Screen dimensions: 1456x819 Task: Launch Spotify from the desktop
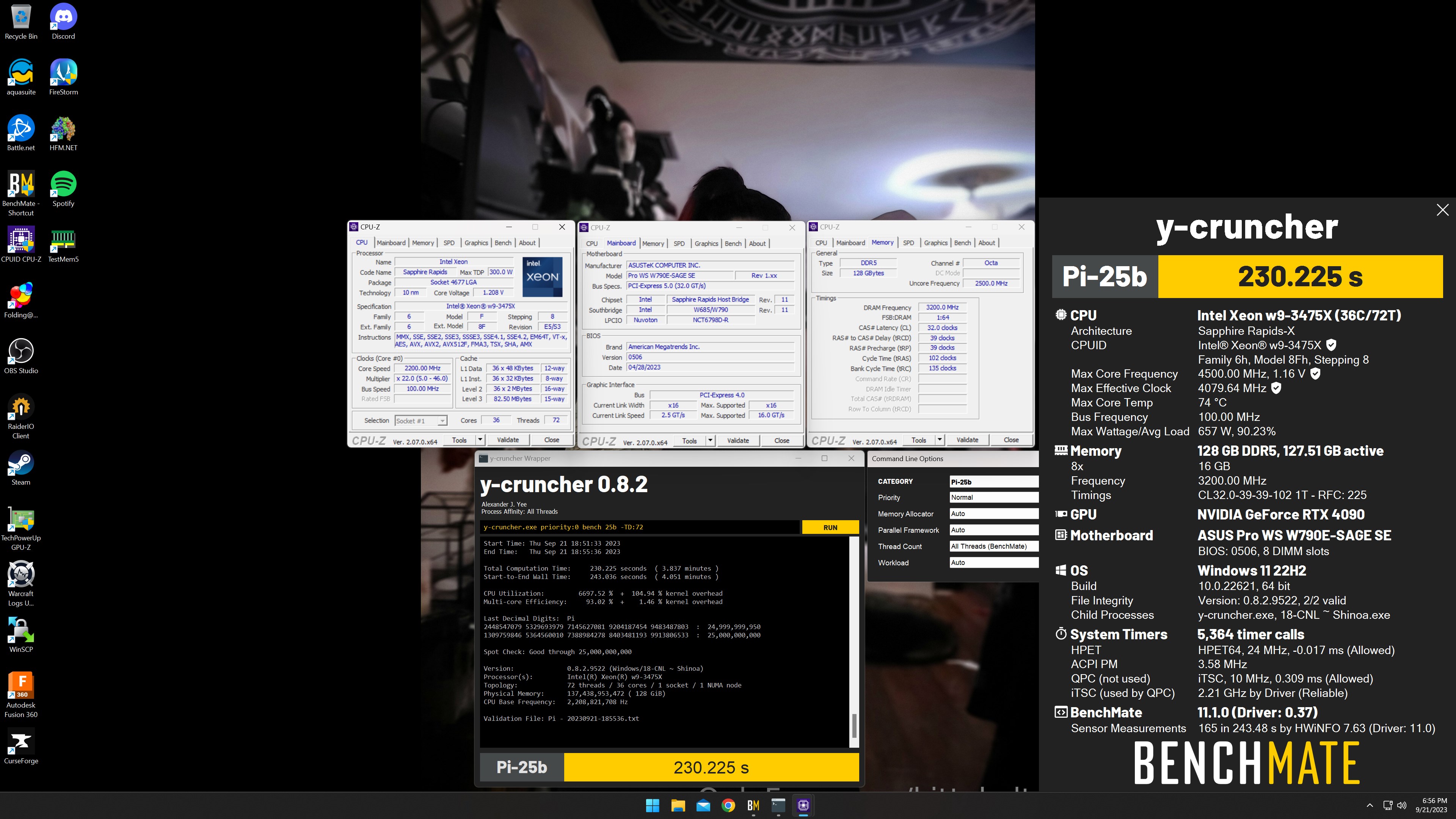click(x=63, y=189)
